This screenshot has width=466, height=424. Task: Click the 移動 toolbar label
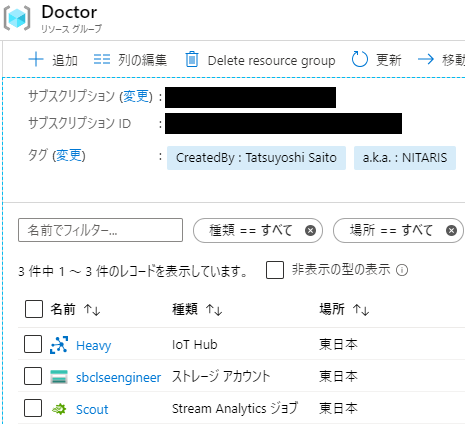tap(454, 60)
